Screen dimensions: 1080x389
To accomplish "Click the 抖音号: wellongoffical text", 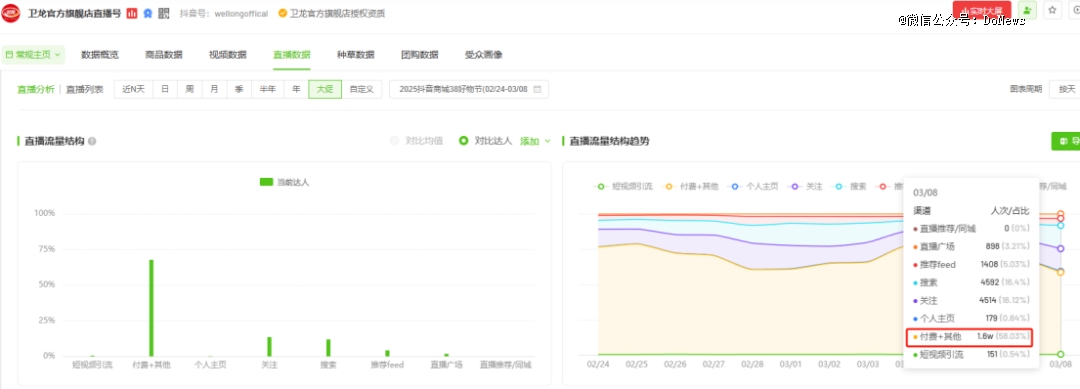I will pyautogui.click(x=224, y=13).
